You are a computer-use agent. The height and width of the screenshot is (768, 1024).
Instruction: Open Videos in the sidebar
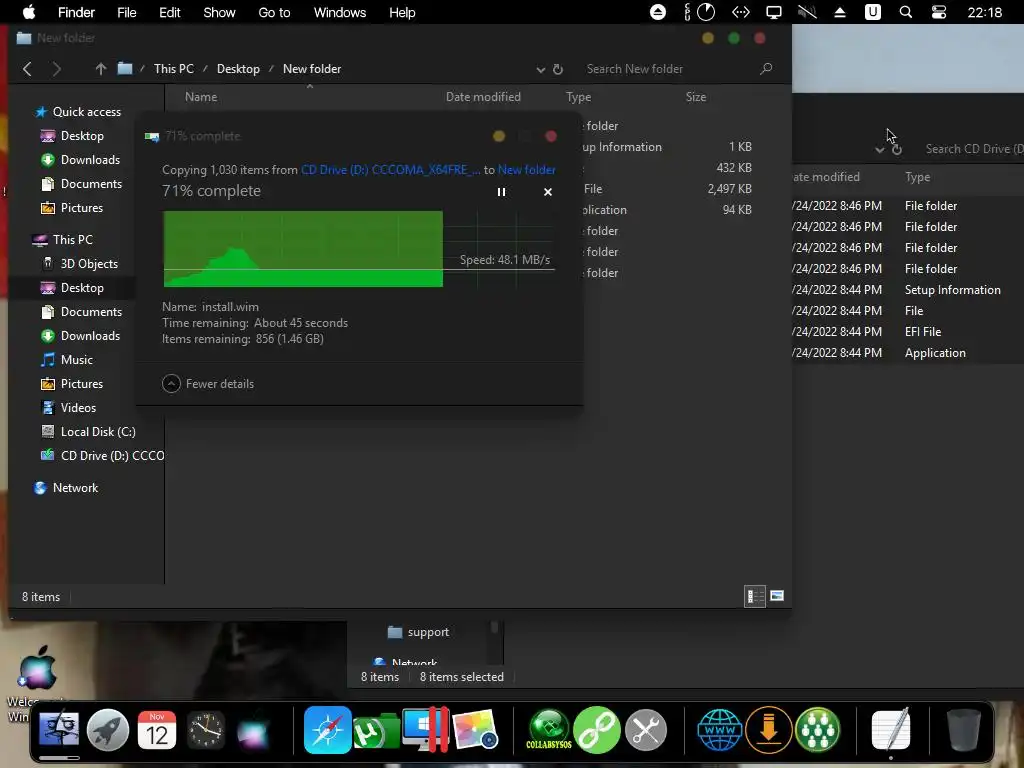point(78,408)
